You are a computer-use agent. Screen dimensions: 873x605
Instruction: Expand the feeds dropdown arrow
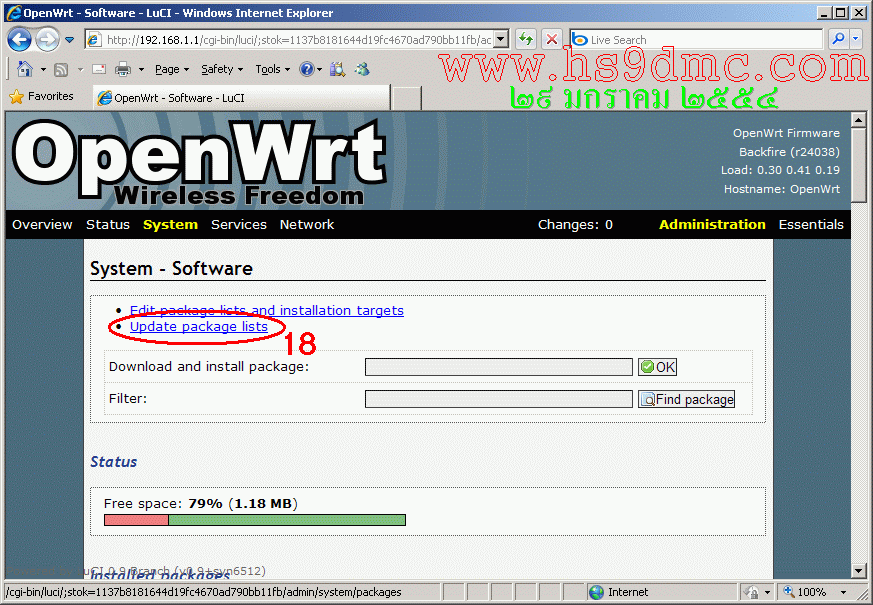coord(80,70)
